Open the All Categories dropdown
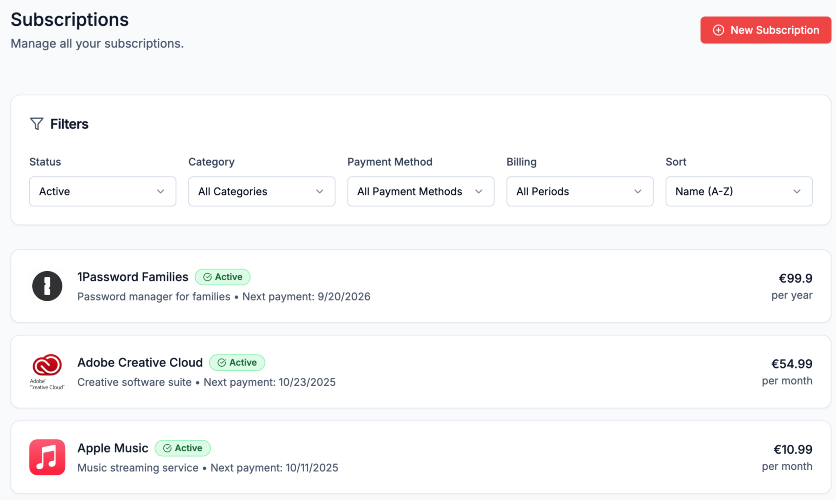The width and height of the screenshot is (836, 500). pos(262,191)
